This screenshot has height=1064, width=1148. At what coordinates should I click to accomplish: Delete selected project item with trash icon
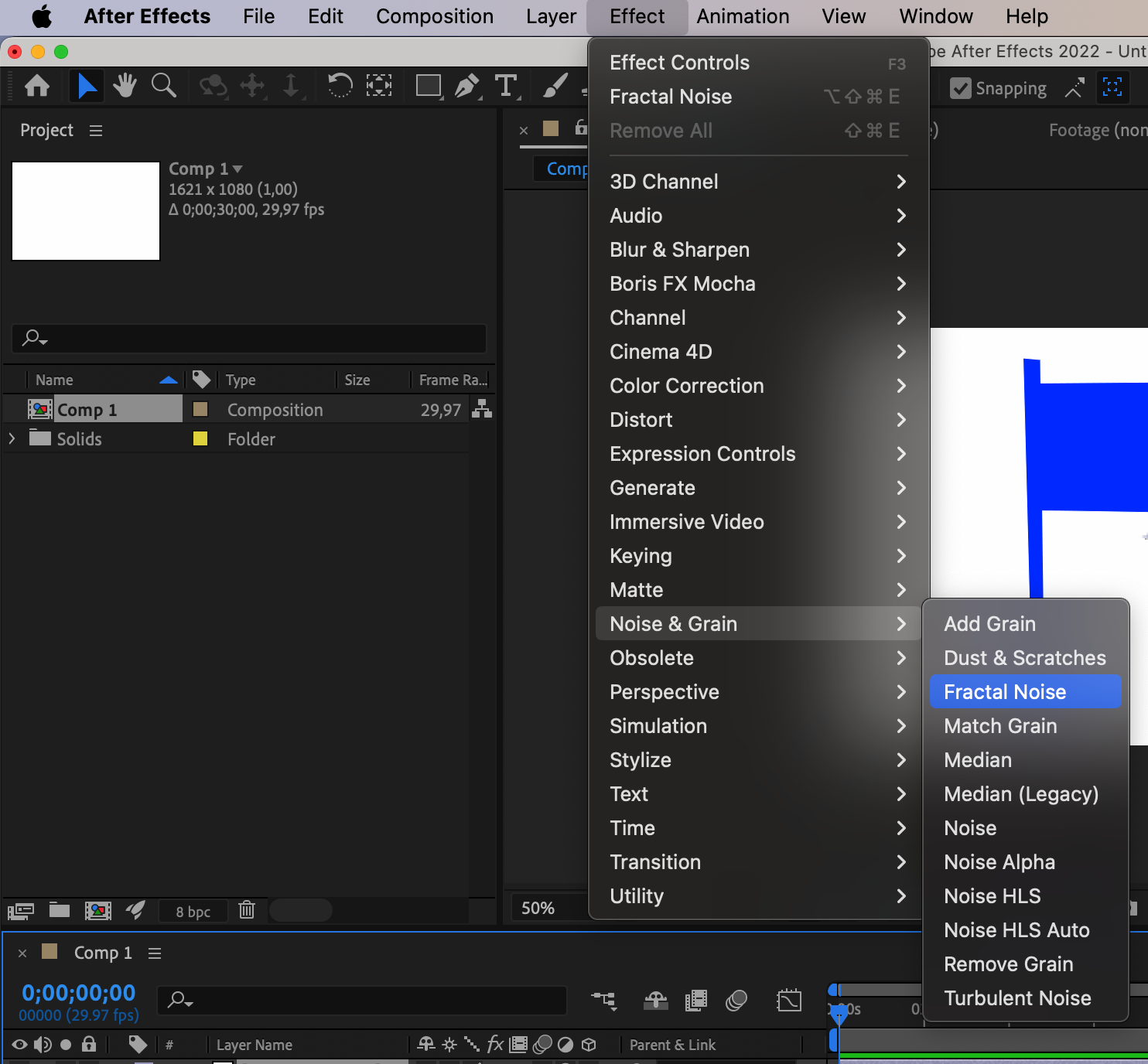tap(247, 910)
